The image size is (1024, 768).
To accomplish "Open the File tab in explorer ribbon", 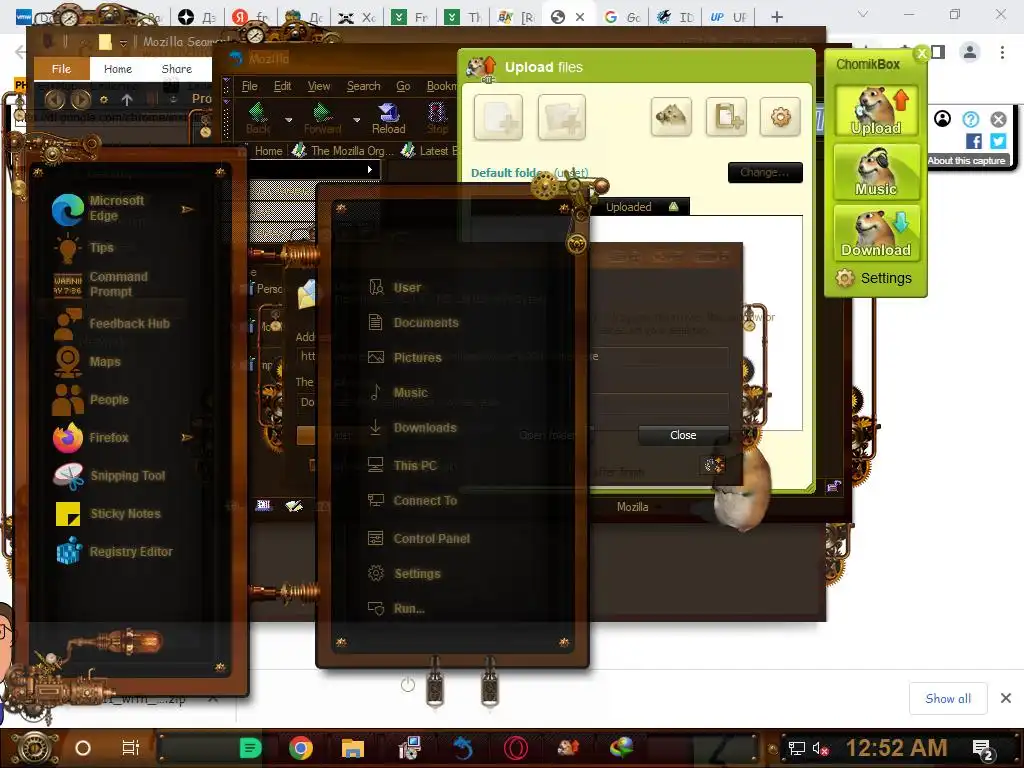I will tap(61, 69).
